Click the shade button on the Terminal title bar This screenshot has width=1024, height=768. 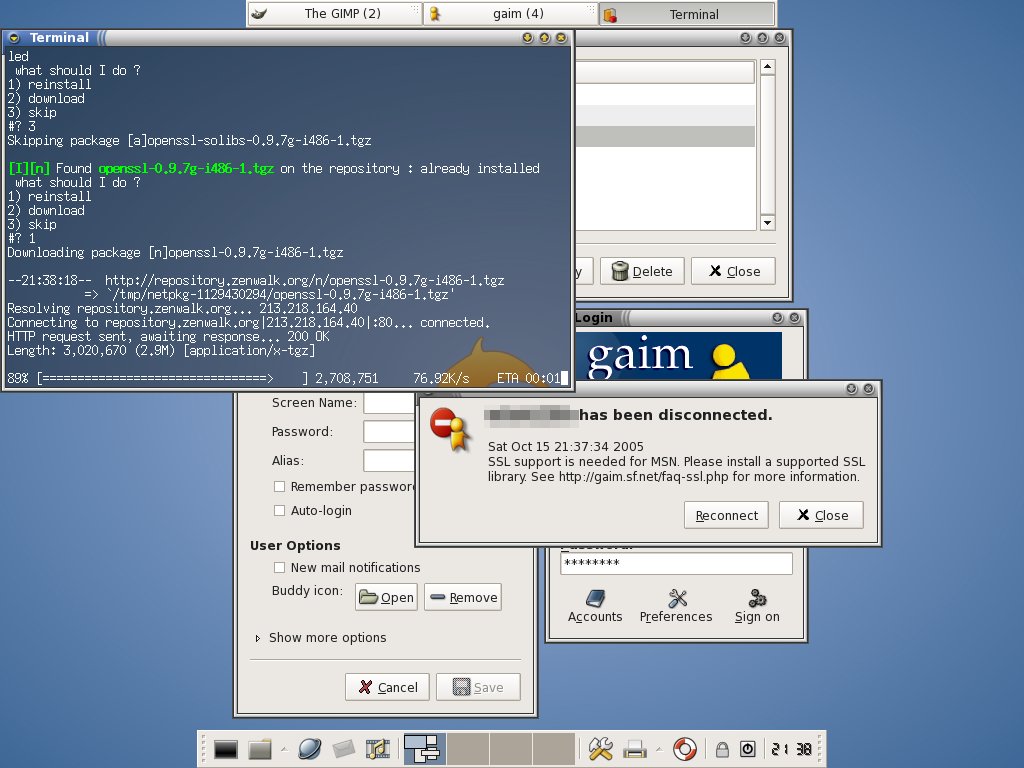point(528,38)
